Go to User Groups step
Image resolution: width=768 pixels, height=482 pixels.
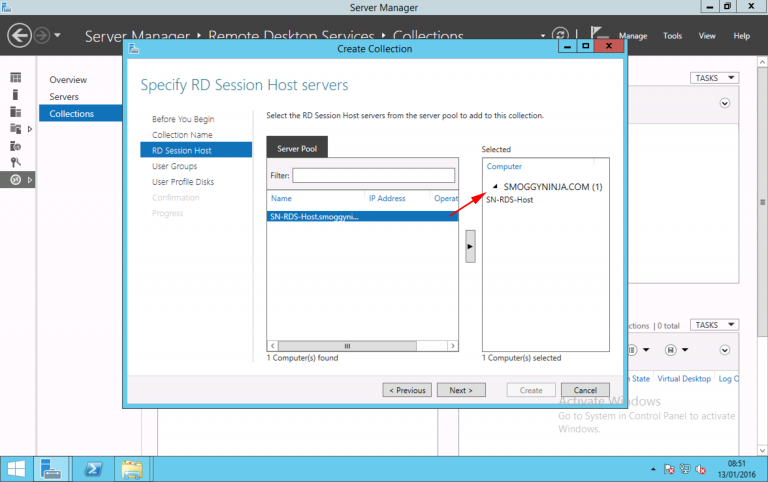tap(174, 166)
